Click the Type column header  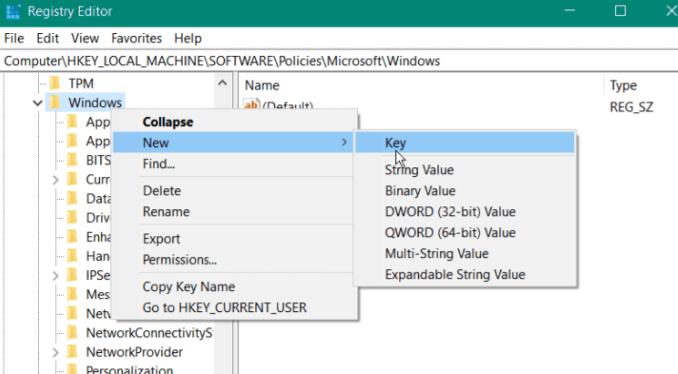point(623,85)
